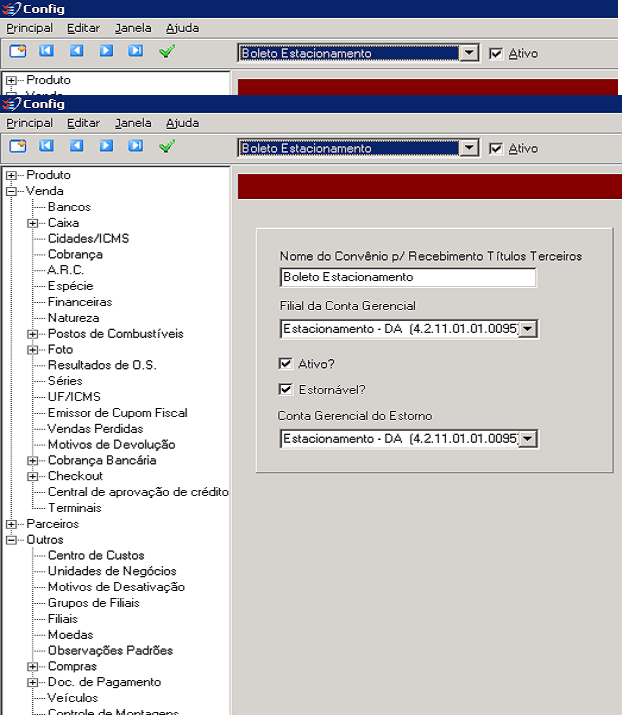Expand Produto node in front window tree

(11, 176)
